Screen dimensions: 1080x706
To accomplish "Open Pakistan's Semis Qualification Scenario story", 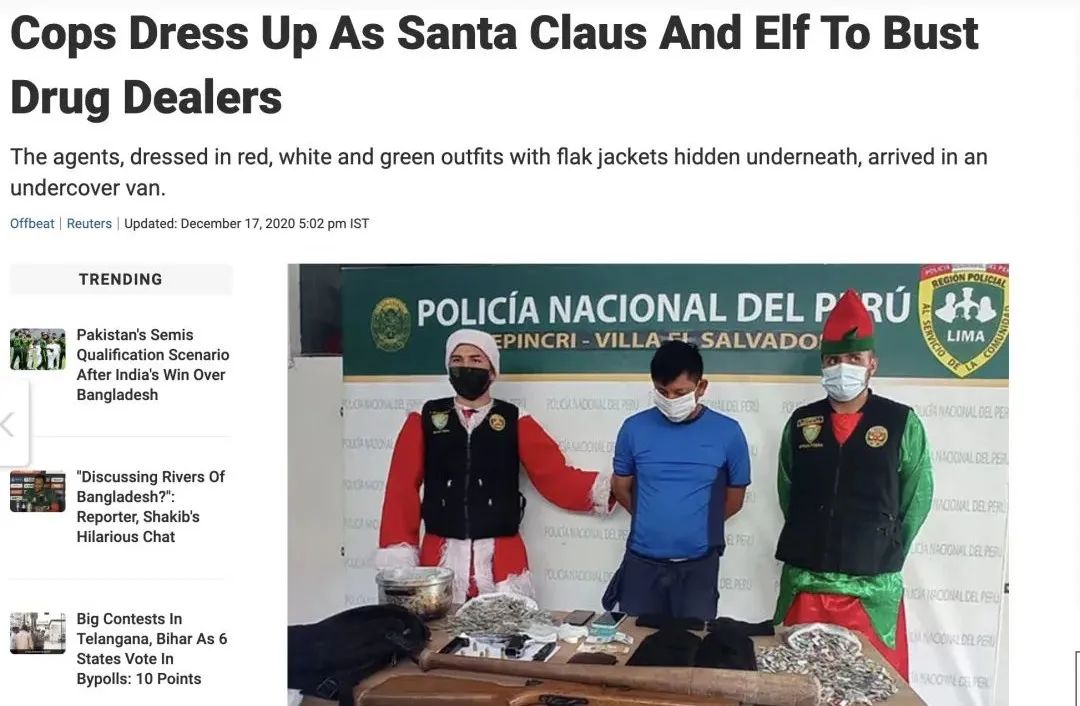I will [x=153, y=364].
